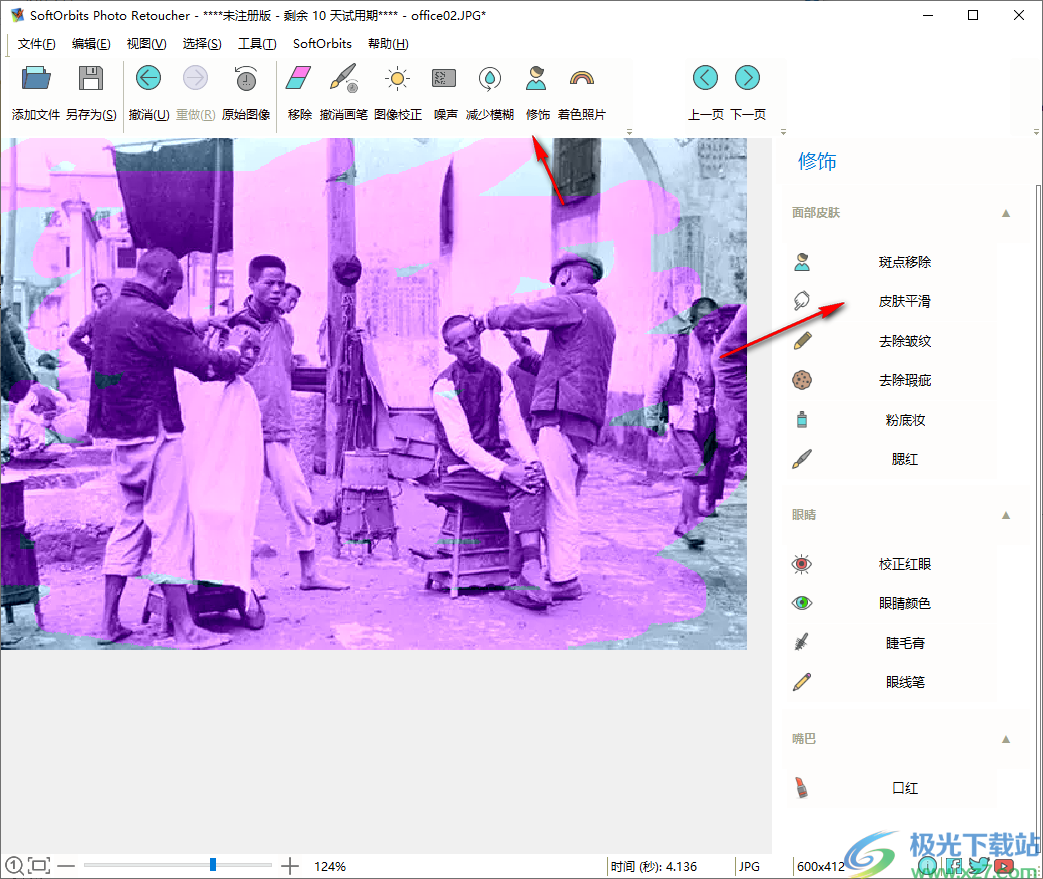This screenshot has width=1043, height=879.
Task: Click the fit-to-window icon in status bar
Action: coord(38,864)
